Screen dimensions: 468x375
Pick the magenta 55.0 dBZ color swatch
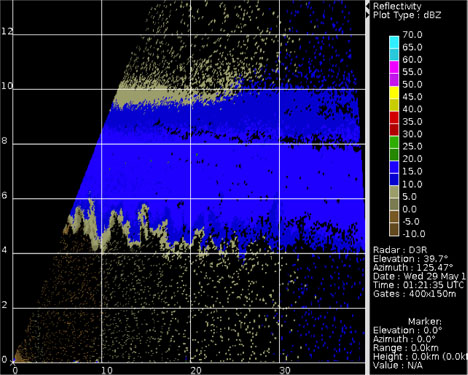tap(394, 67)
